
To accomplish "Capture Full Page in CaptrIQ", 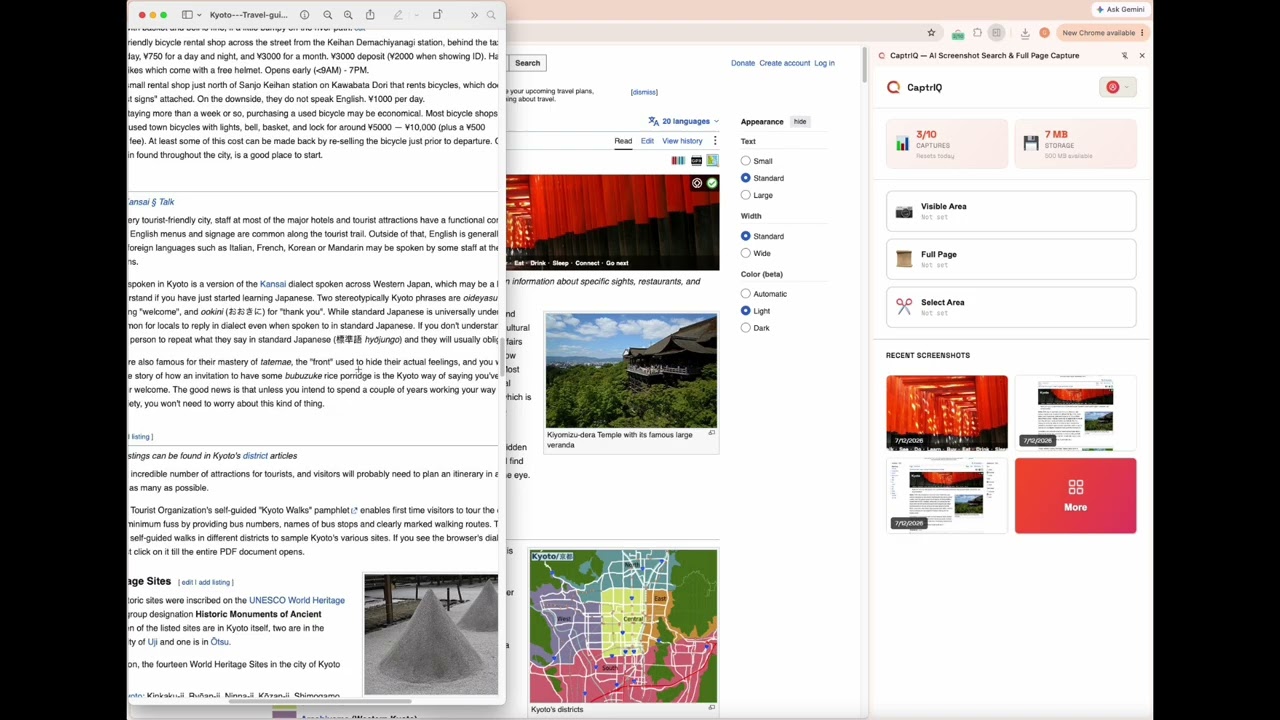I will (1011, 259).
